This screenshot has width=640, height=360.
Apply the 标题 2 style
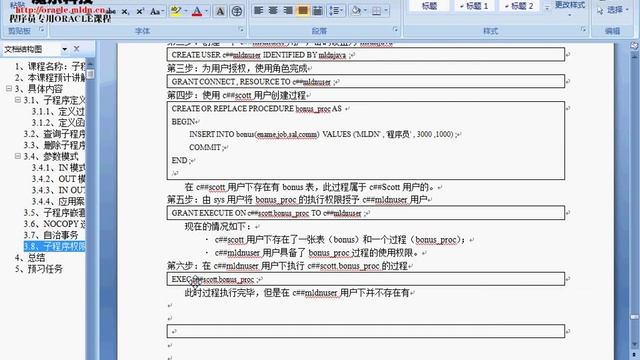[519, 6]
